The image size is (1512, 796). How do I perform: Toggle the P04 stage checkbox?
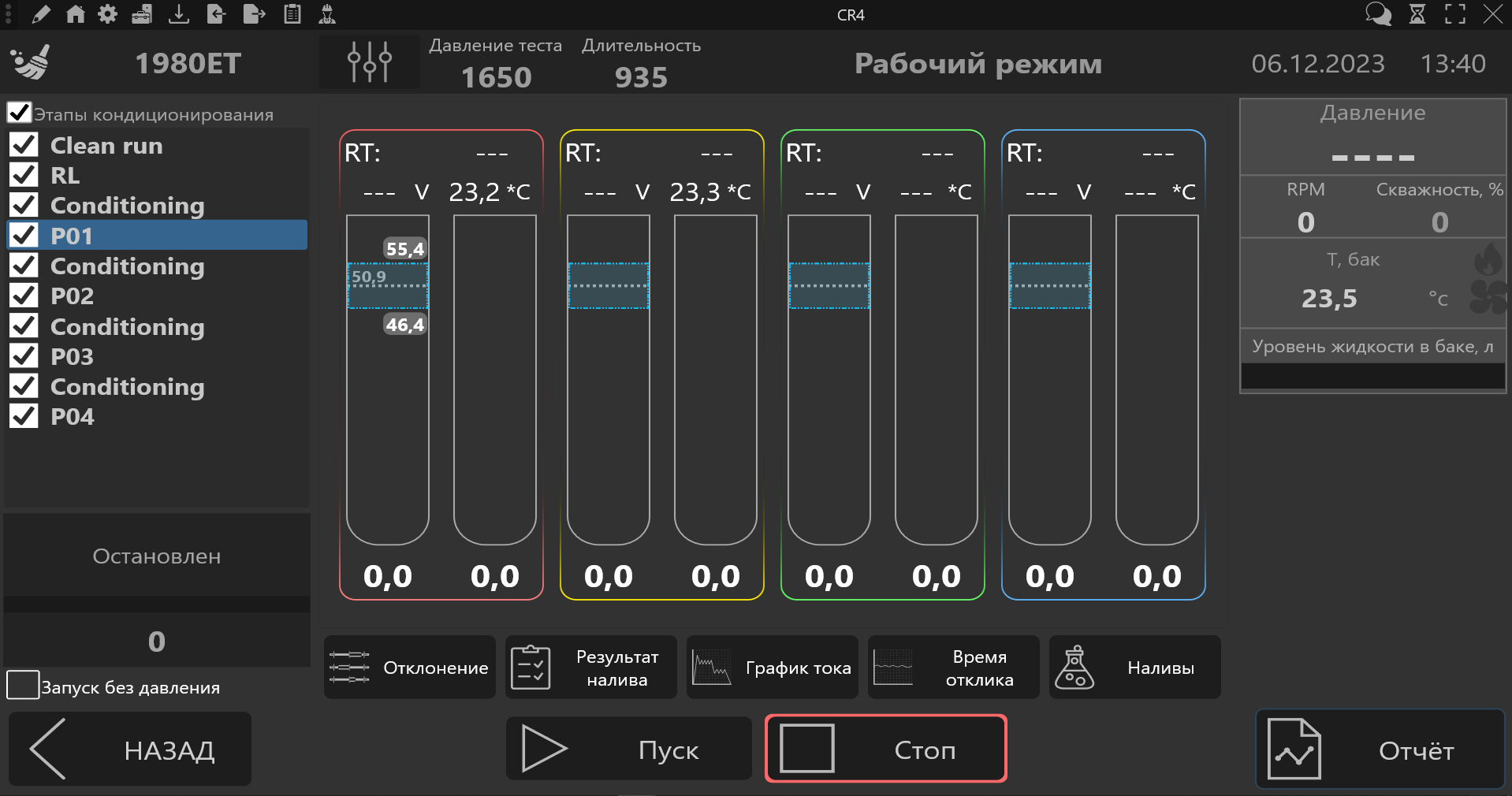24,415
